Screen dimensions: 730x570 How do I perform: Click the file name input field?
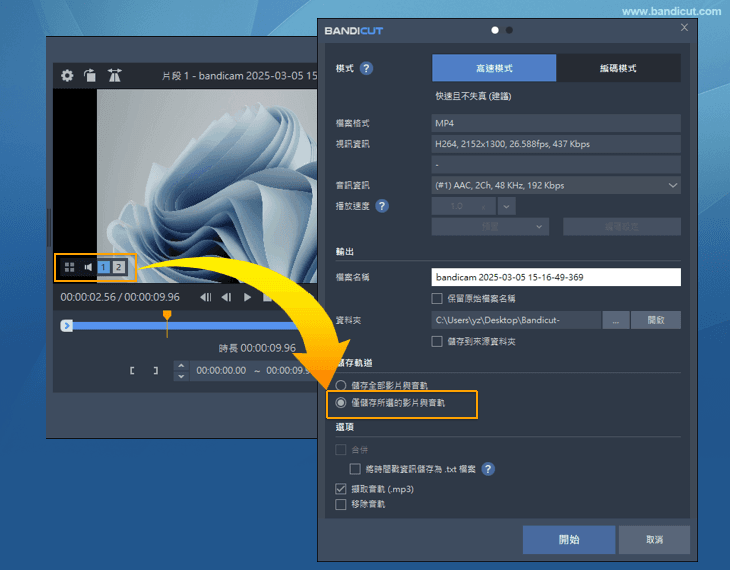[556, 277]
